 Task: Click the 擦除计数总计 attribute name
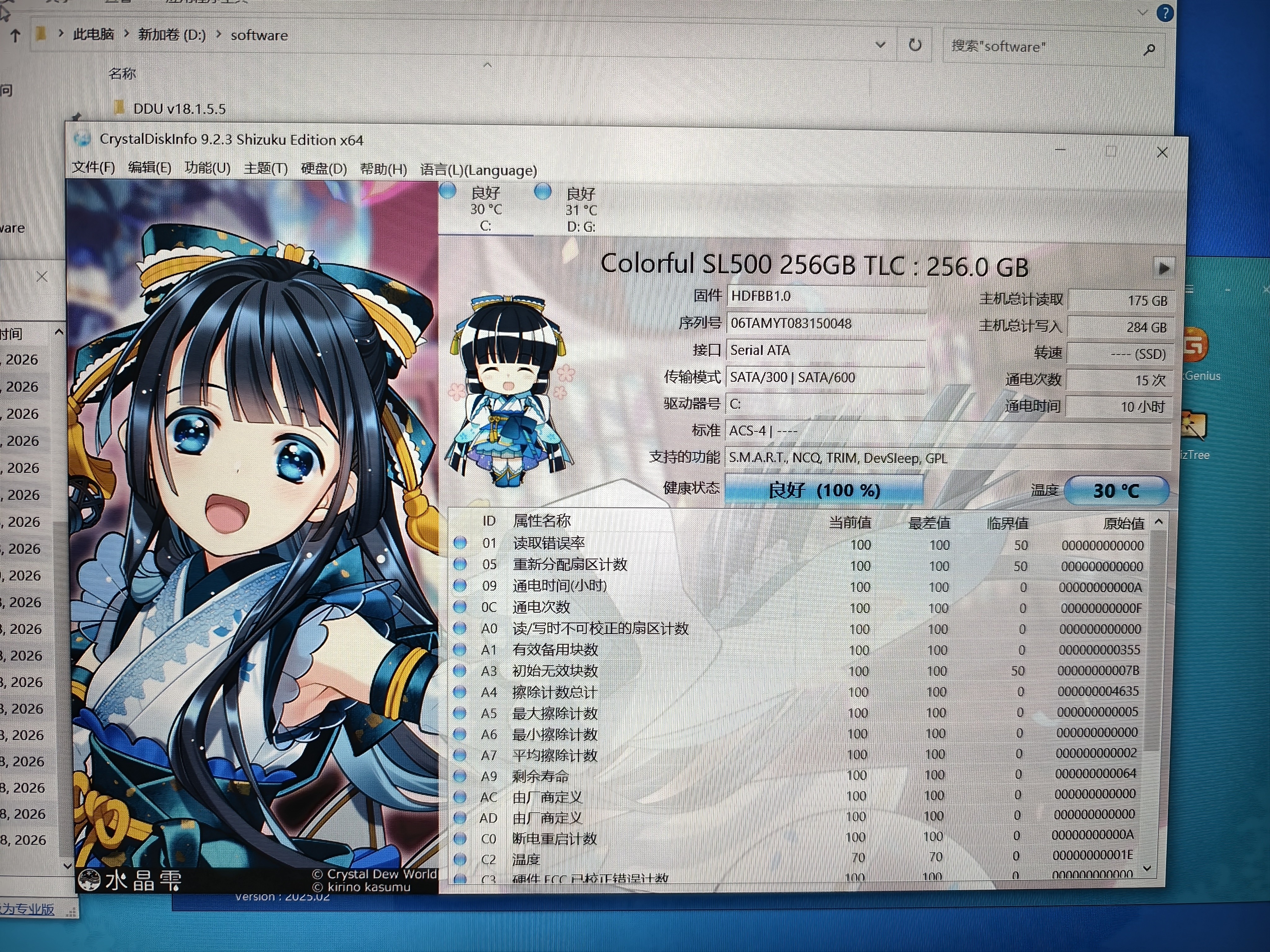coord(555,692)
